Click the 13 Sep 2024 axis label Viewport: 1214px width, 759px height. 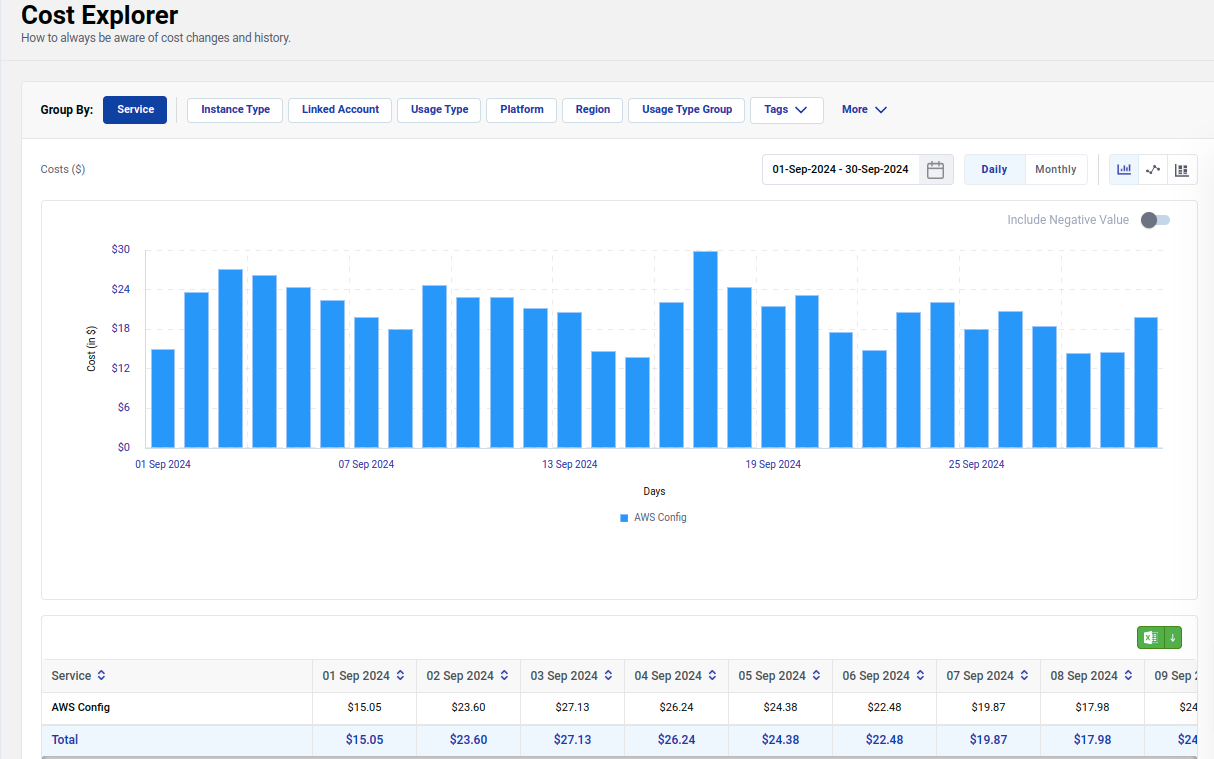(570, 465)
